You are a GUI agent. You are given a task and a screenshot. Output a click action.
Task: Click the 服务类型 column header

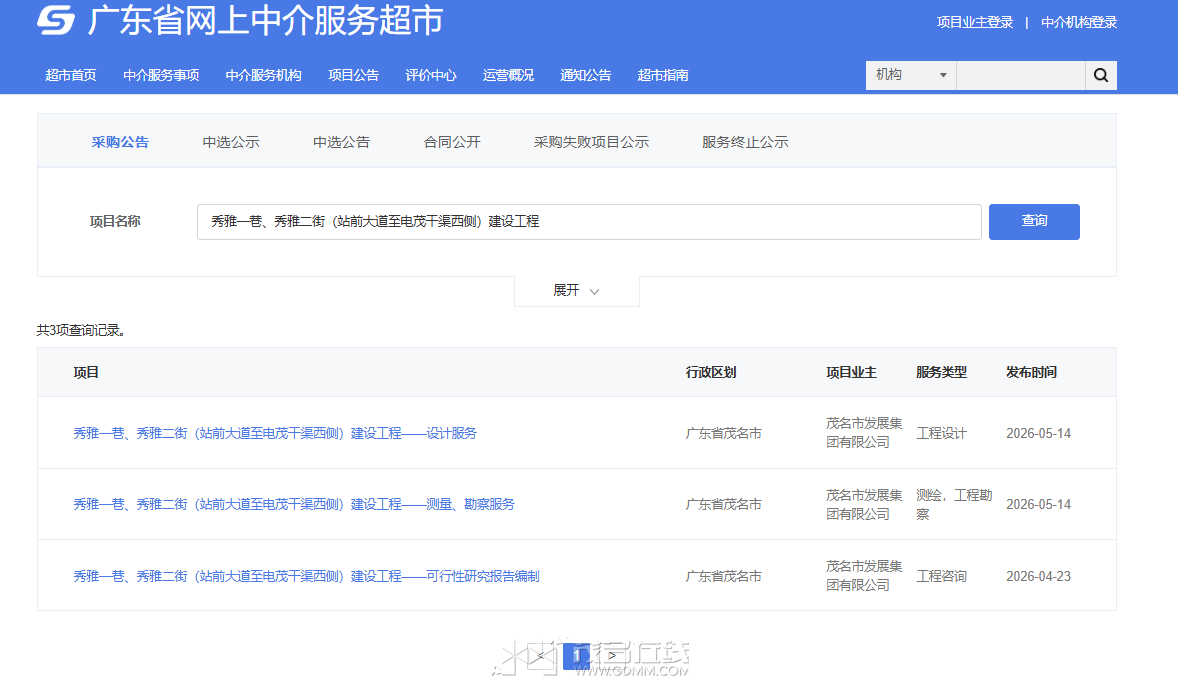point(941,372)
